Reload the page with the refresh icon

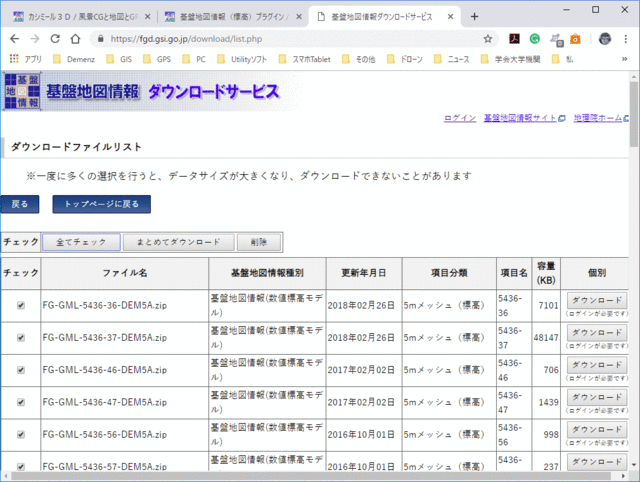pos(55,39)
